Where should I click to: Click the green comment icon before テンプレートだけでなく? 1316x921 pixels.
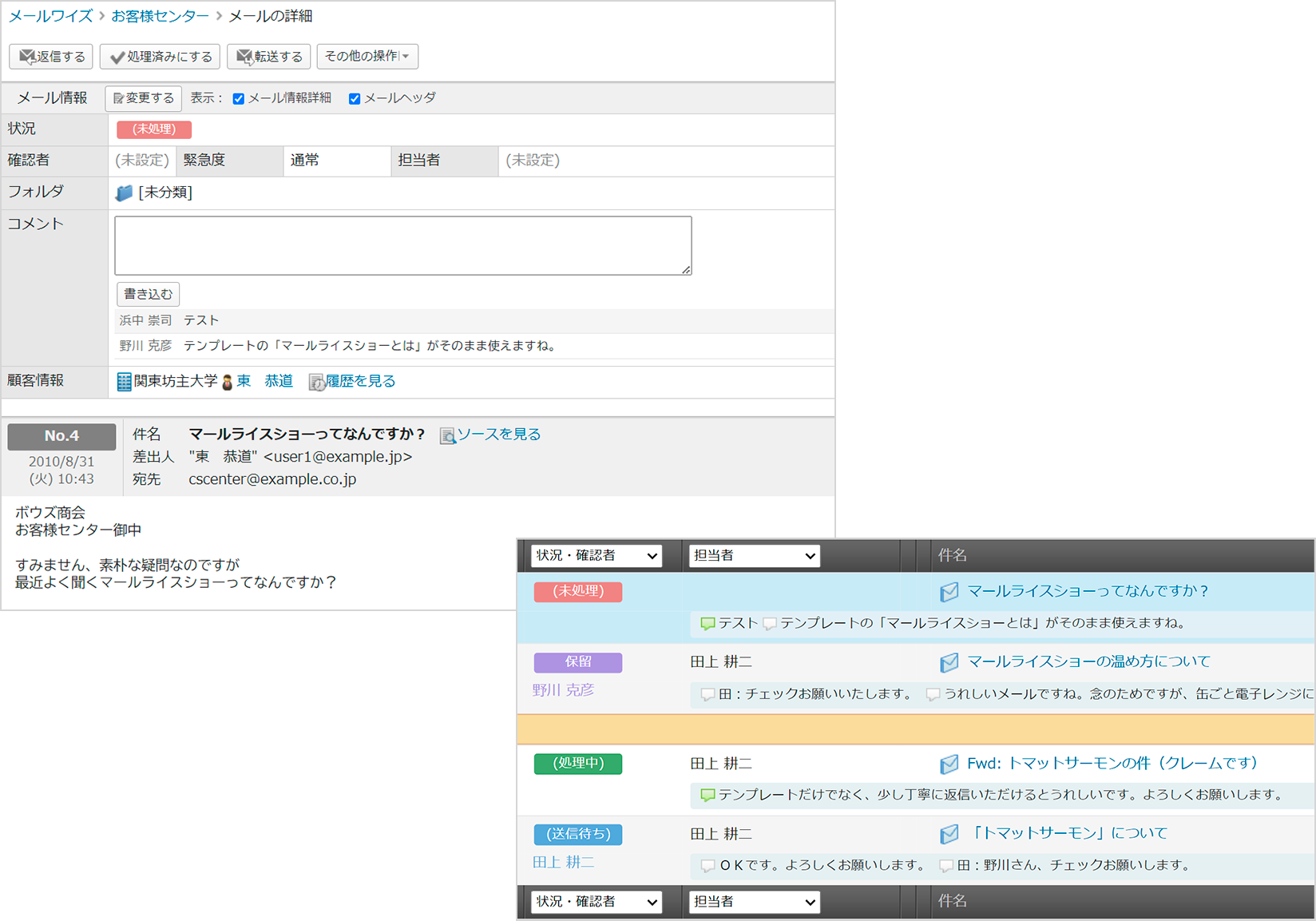pos(708,796)
